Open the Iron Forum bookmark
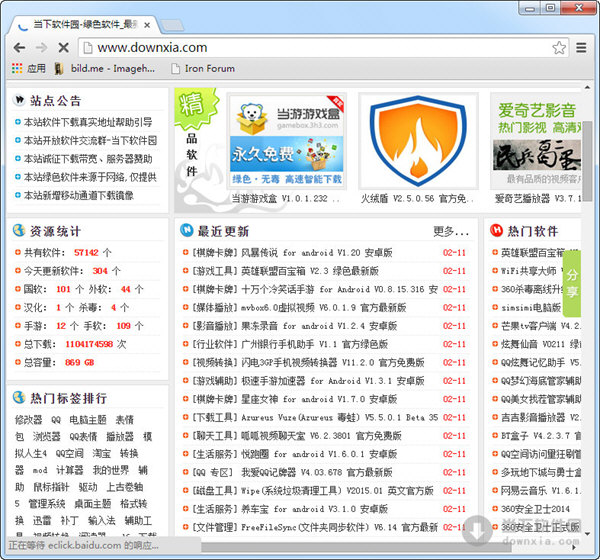 [x=203, y=69]
